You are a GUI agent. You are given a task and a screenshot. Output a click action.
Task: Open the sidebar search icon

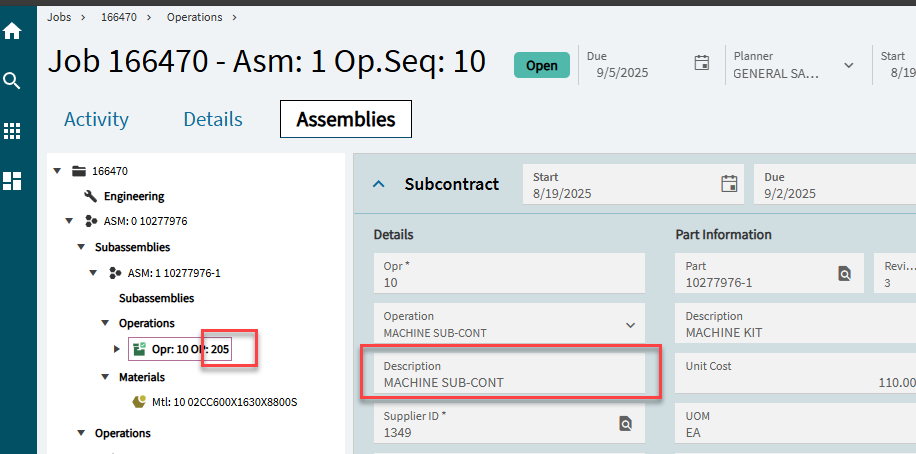(x=12, y=81)
